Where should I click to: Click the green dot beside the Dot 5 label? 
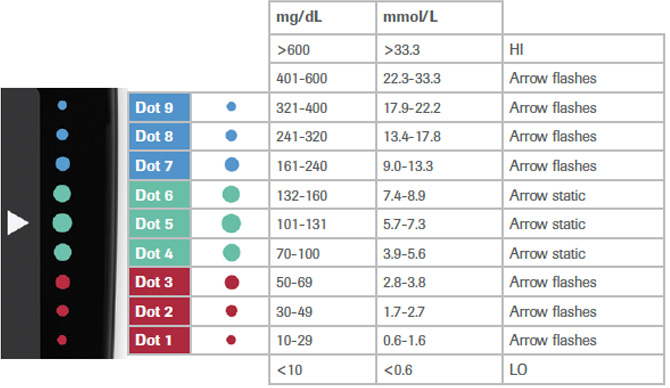231,223
